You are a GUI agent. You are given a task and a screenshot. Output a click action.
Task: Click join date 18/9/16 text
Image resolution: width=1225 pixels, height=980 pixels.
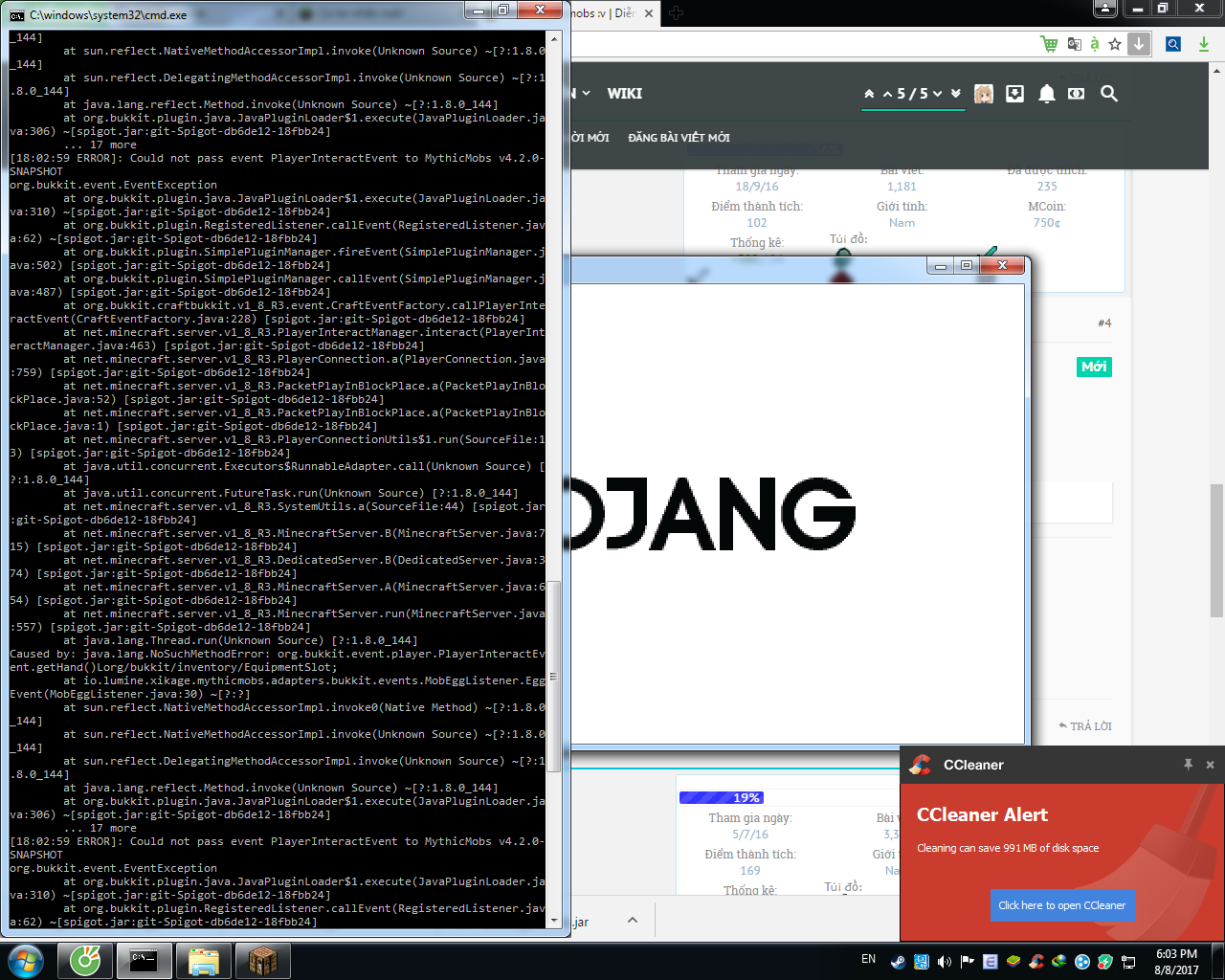757,187
